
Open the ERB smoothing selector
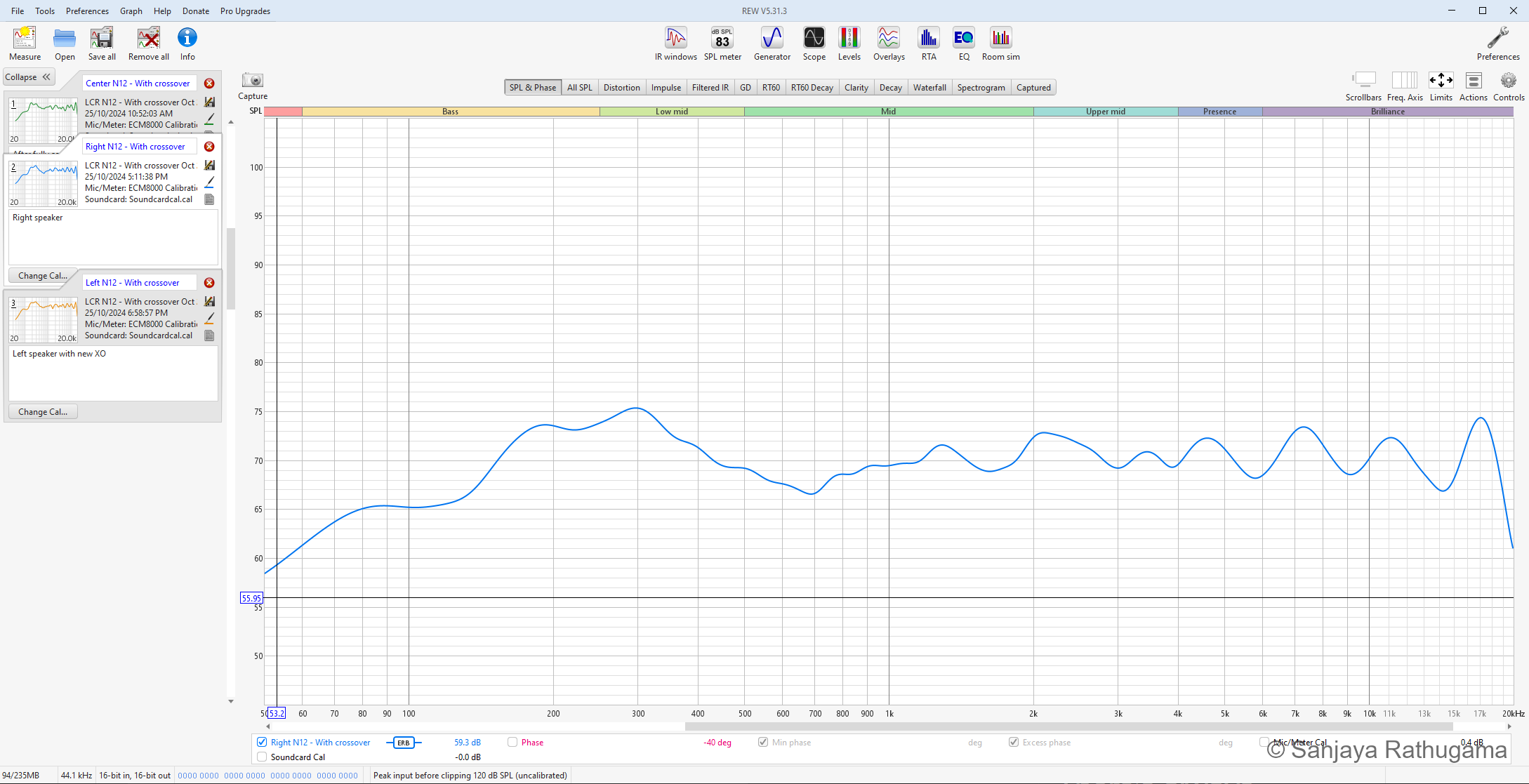pos(404,743)
